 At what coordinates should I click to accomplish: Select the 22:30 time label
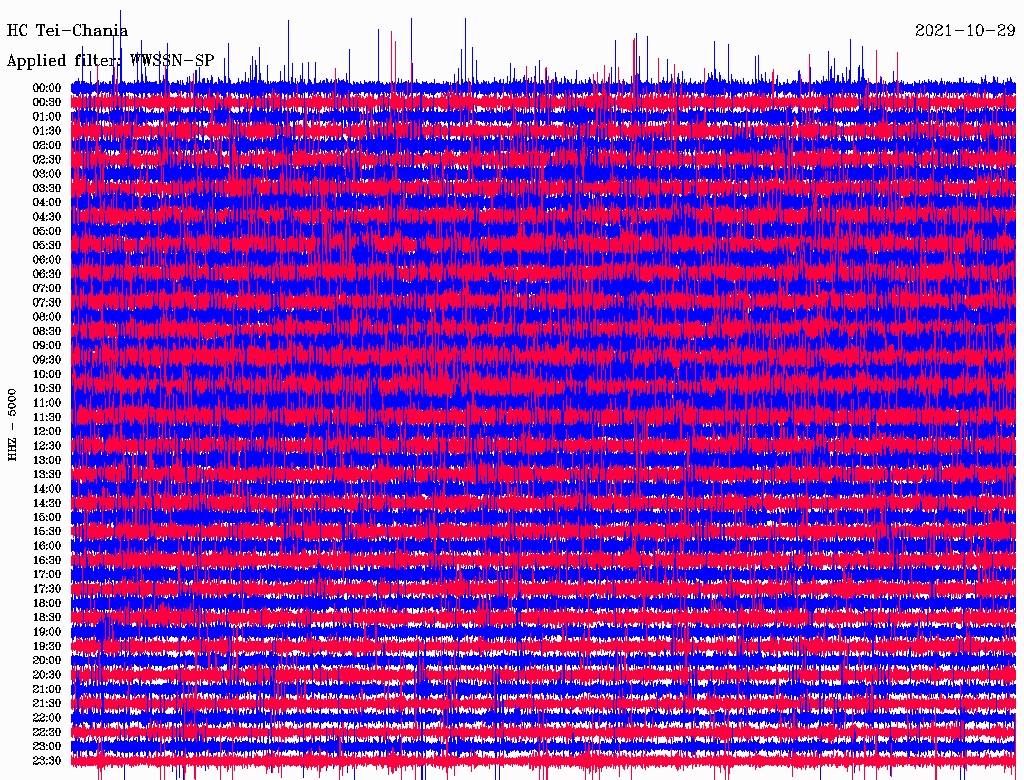47,732
